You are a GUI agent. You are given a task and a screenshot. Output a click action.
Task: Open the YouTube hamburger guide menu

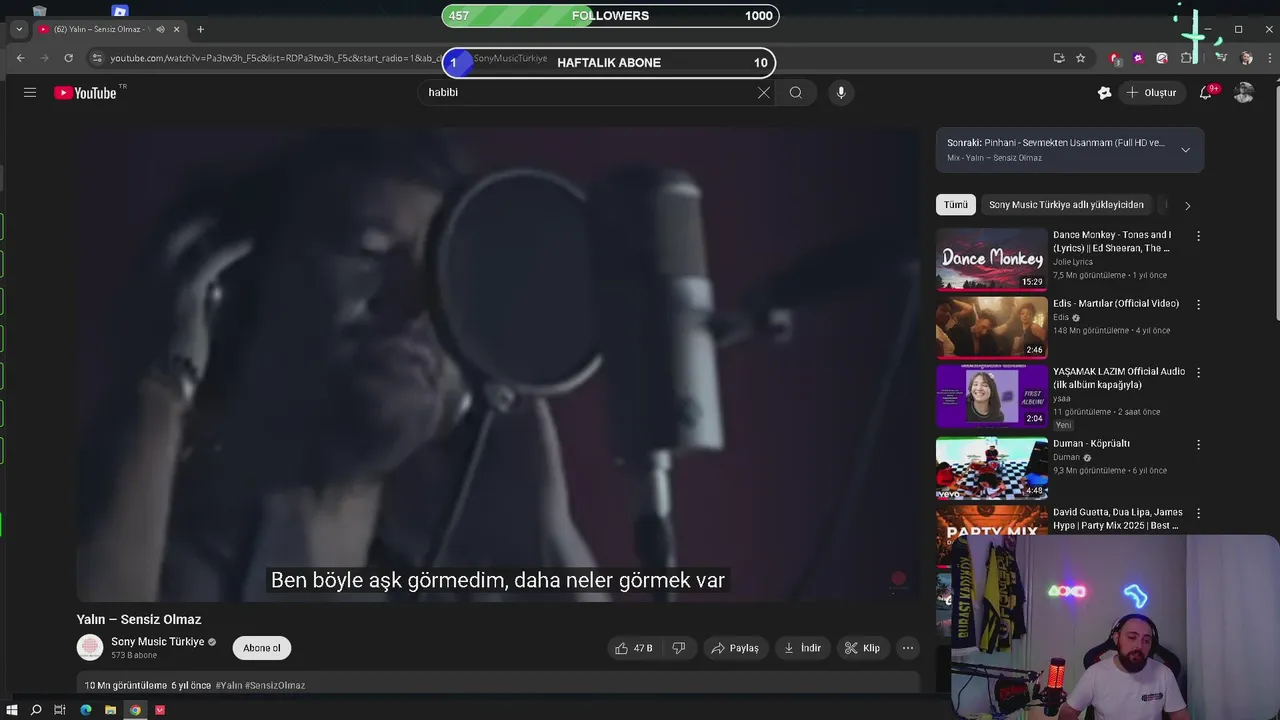pos(30,92)
